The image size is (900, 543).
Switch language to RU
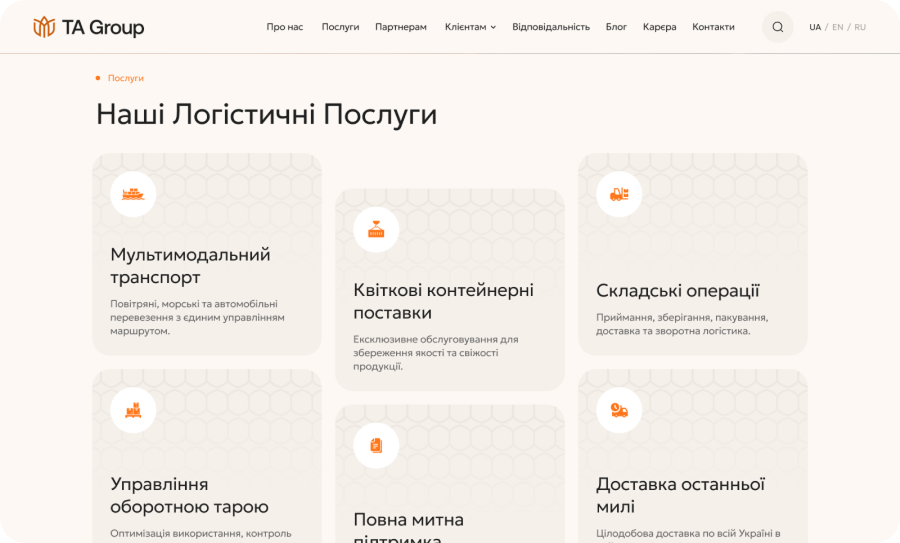click(x=860, y=27)
